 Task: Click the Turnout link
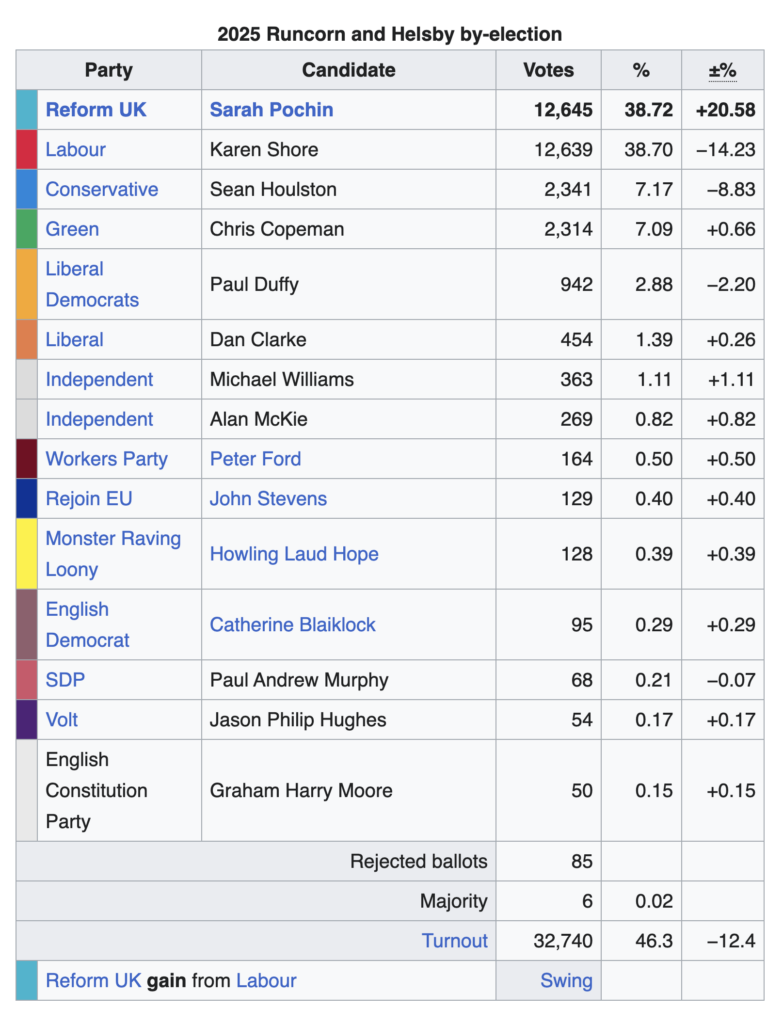click(455, 941)
